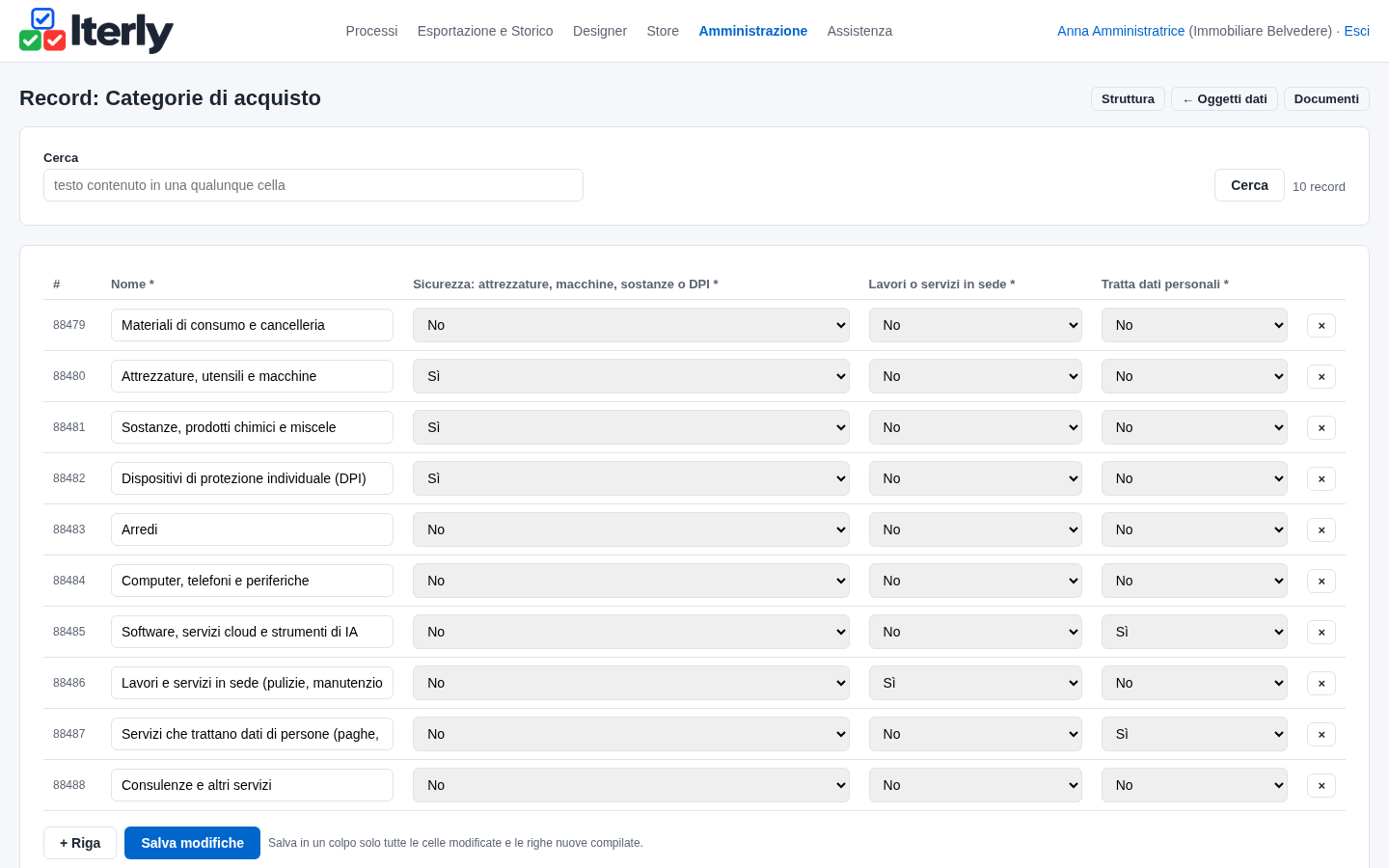Open Esportazione e Storico menu item
This screenshot has width=1389, height=868.
tap(485, 31)
